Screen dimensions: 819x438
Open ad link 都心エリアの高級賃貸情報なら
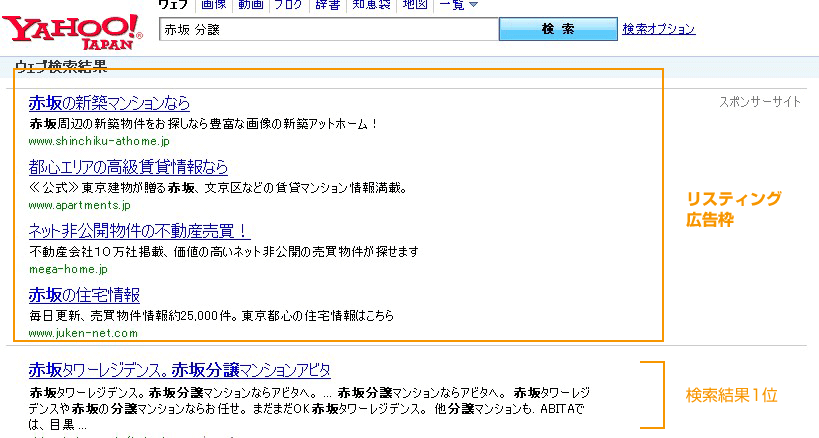click(128, 167)
